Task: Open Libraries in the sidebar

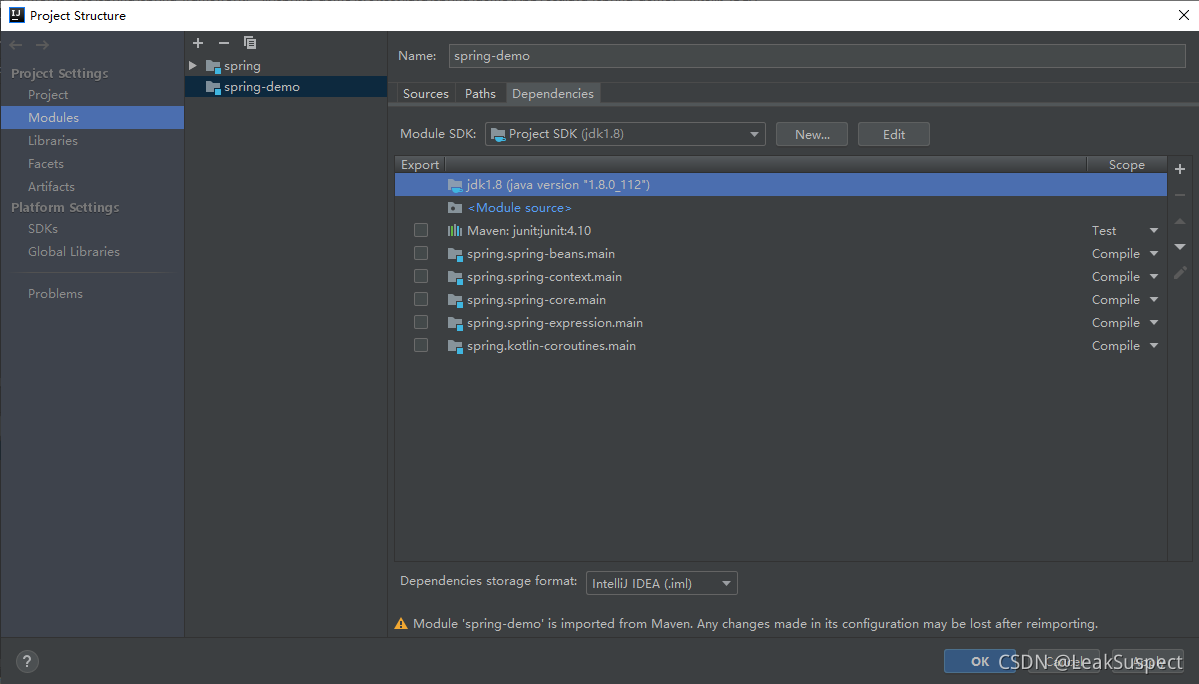Action: pos(53,141)
